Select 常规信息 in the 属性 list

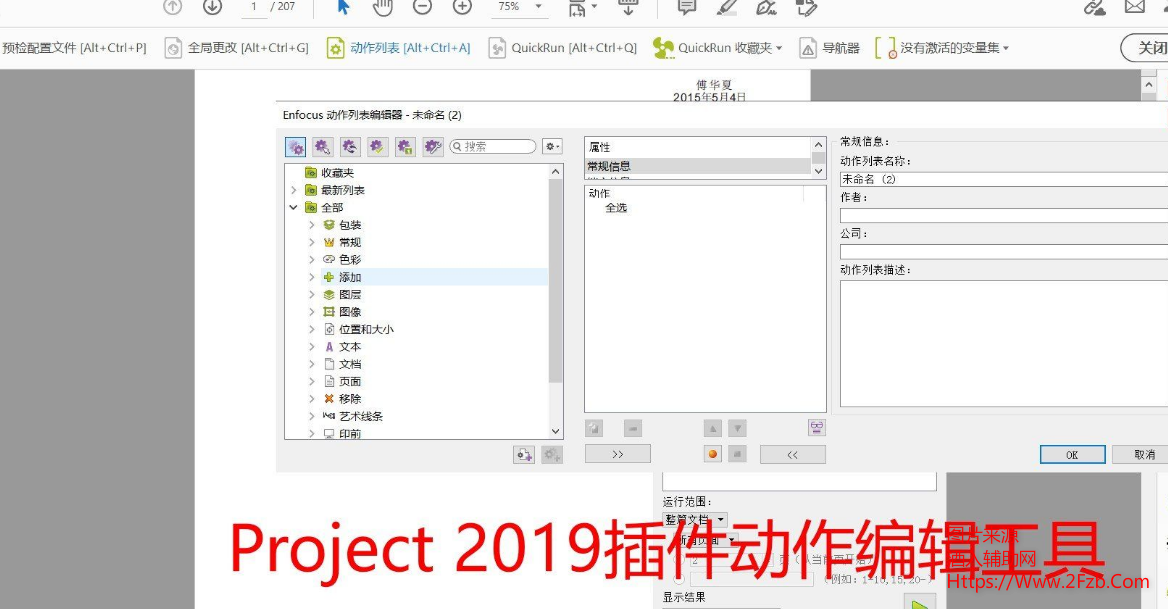coord(697,166)
